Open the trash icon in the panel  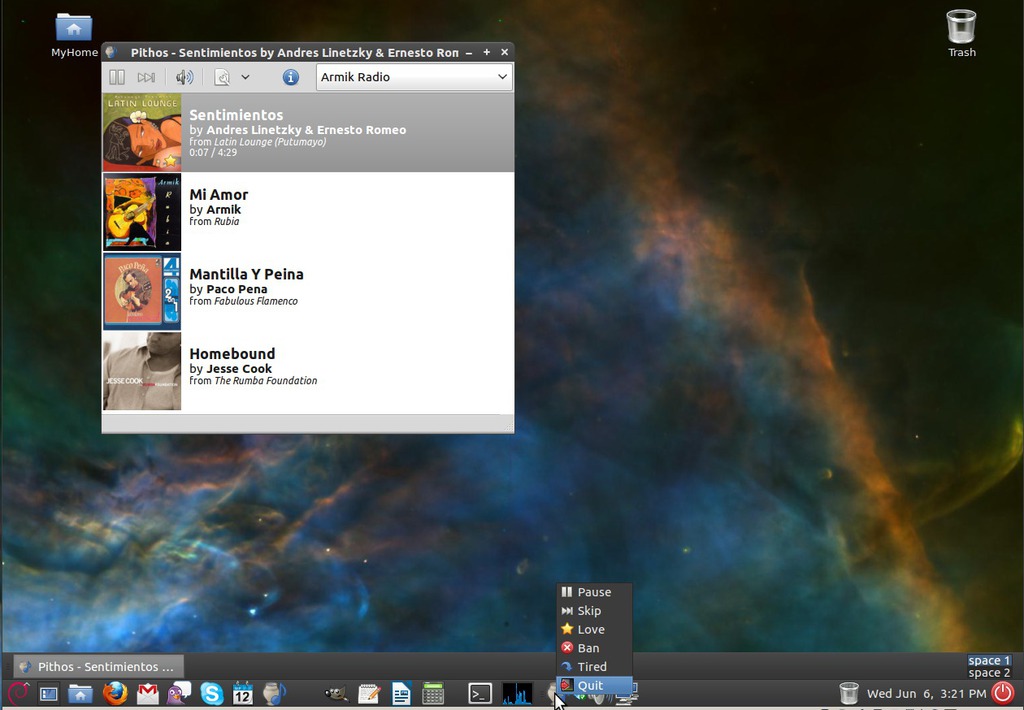(x=848, y=693)
